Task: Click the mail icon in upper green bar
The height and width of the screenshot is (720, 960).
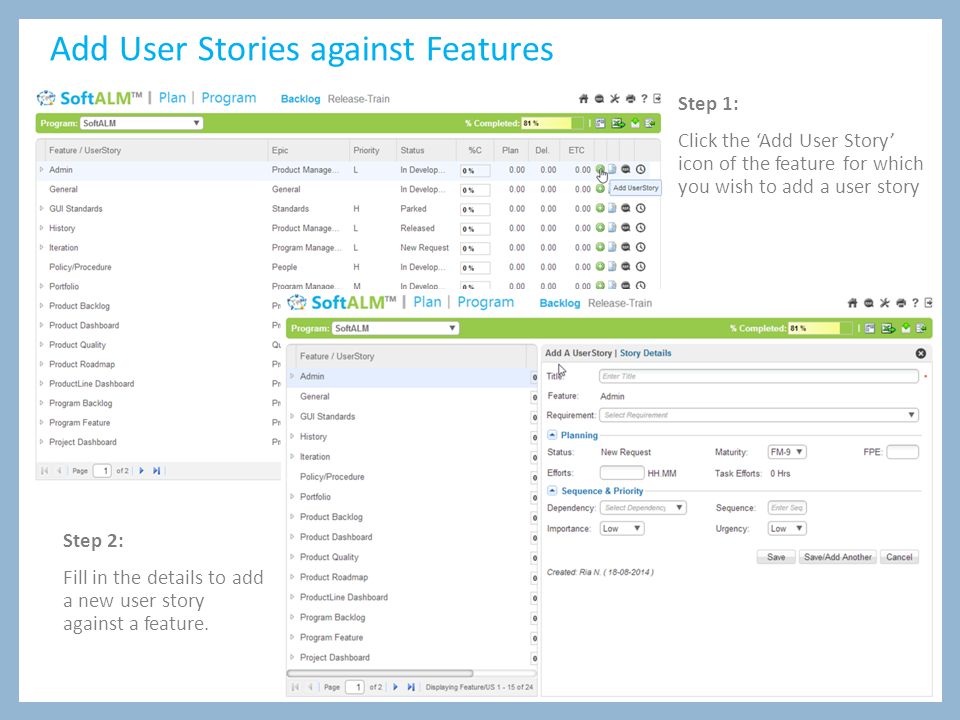Action: coord(635,123)
